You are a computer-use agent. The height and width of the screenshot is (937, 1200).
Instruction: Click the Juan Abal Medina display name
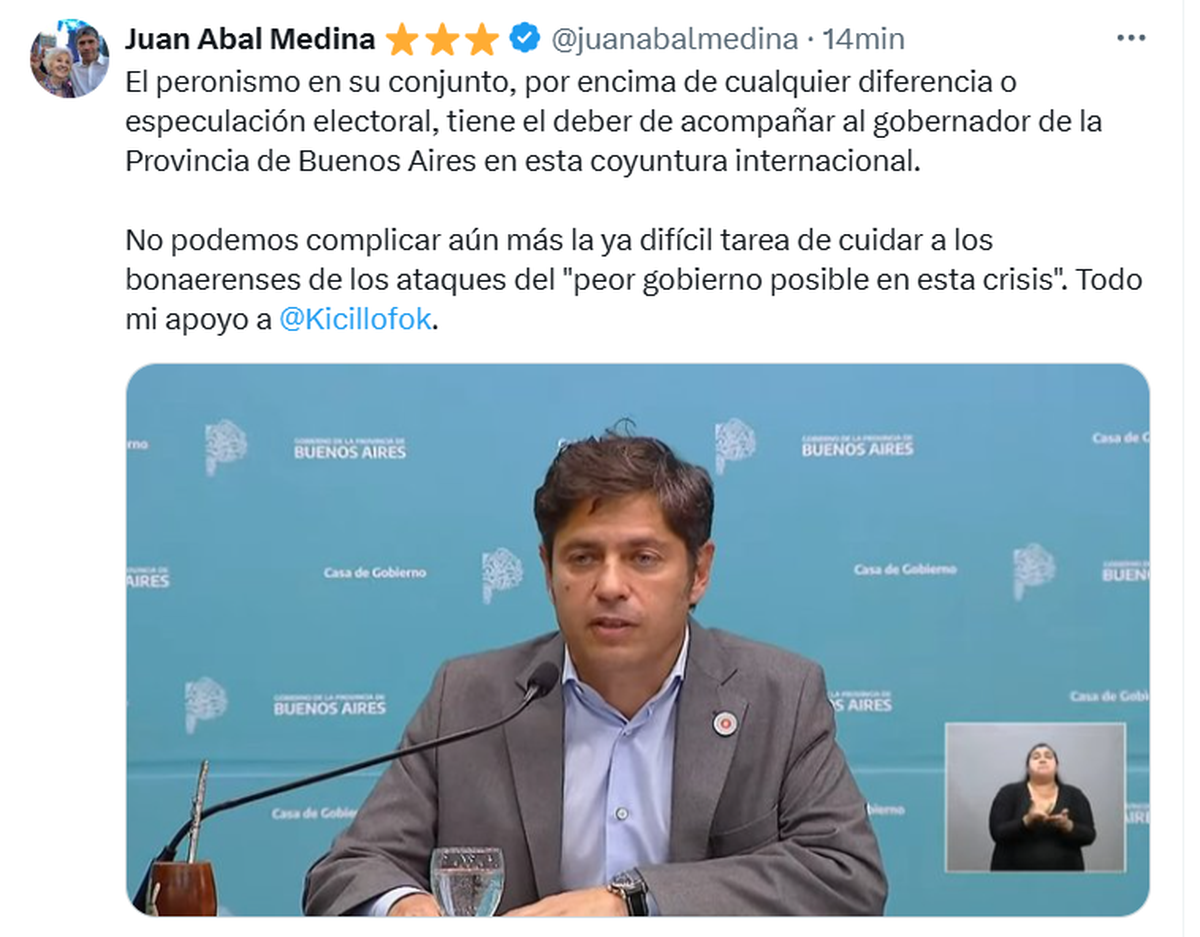pyautogui.click(x=250, y=39)
